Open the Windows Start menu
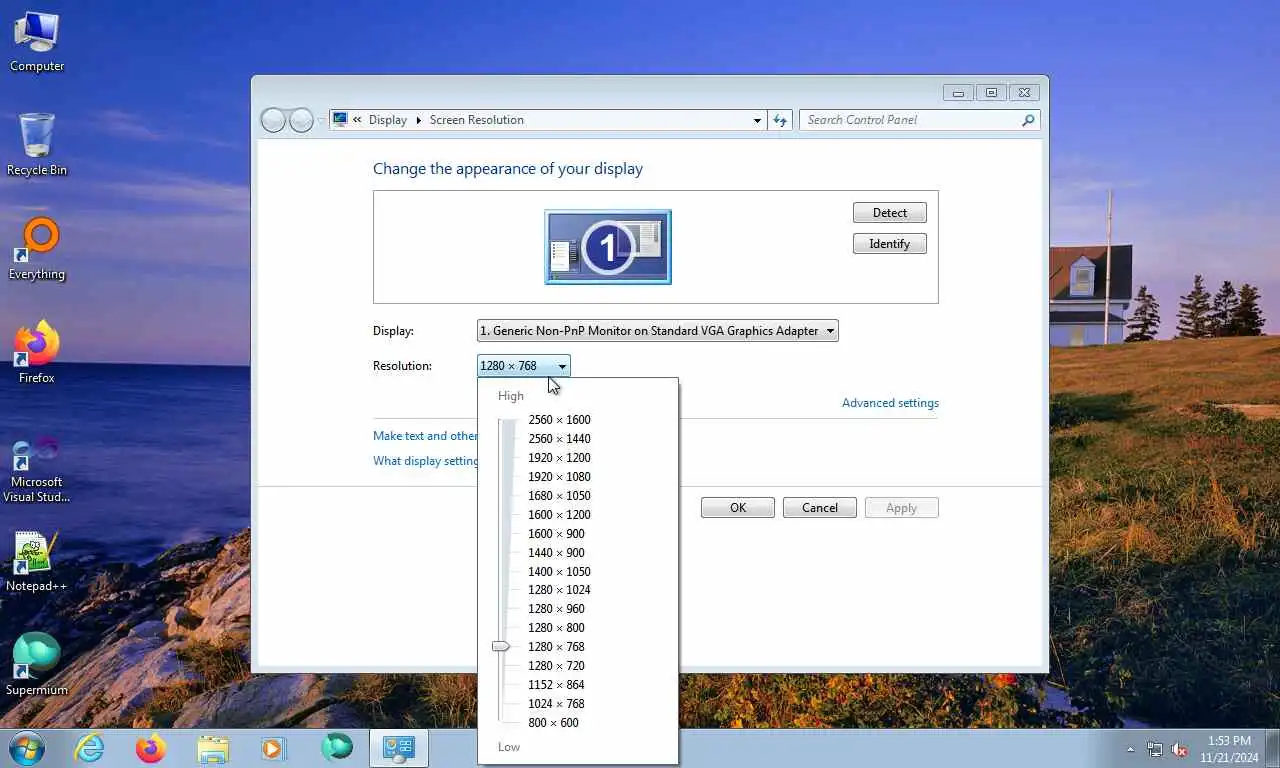The width and height of the screenshot is (1280, 768). (27, 748)
